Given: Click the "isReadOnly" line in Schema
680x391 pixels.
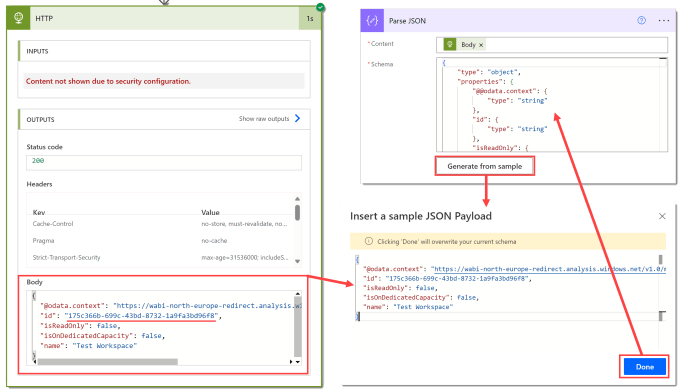Looking at the screenshot, I should pyautogui.click(x=500, y=148).
